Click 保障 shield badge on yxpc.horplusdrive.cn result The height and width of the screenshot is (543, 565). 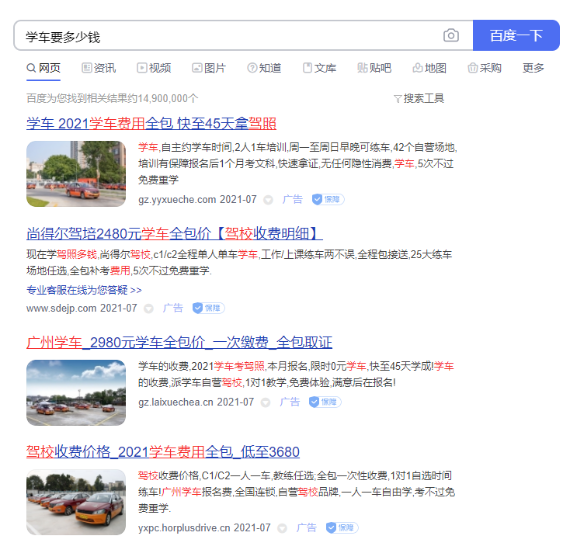(342, 528)
